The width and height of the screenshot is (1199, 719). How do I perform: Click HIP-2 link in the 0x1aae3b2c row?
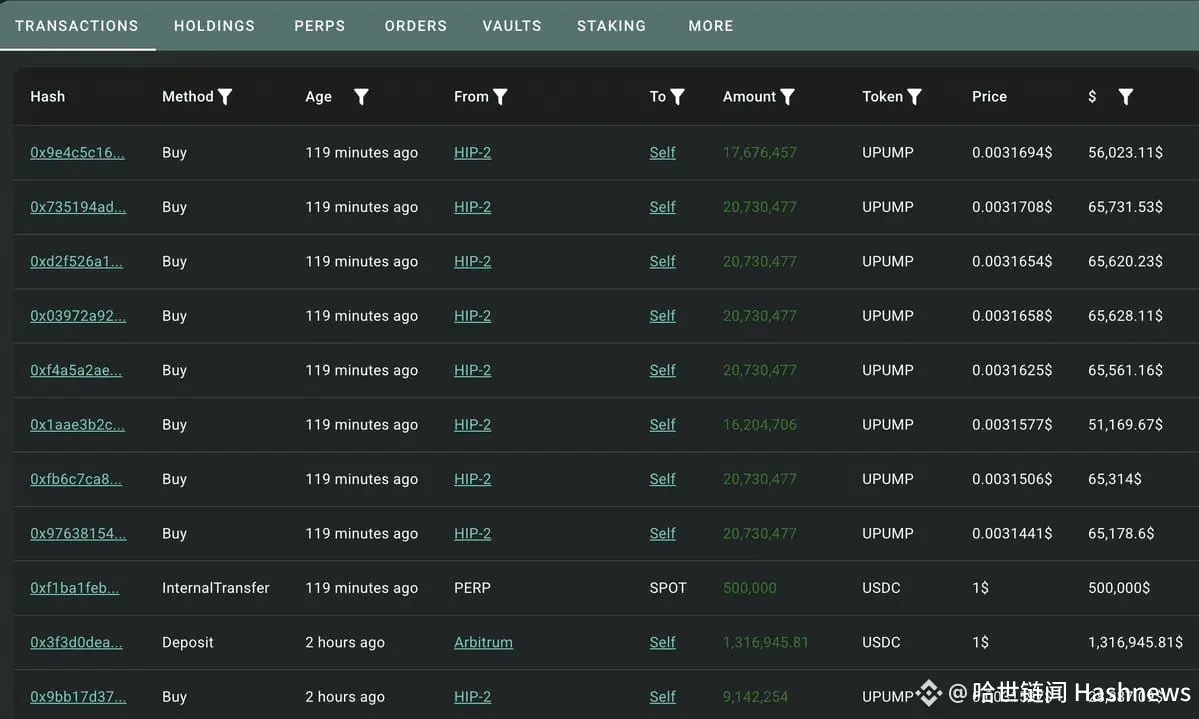click(x=473, y=424)
